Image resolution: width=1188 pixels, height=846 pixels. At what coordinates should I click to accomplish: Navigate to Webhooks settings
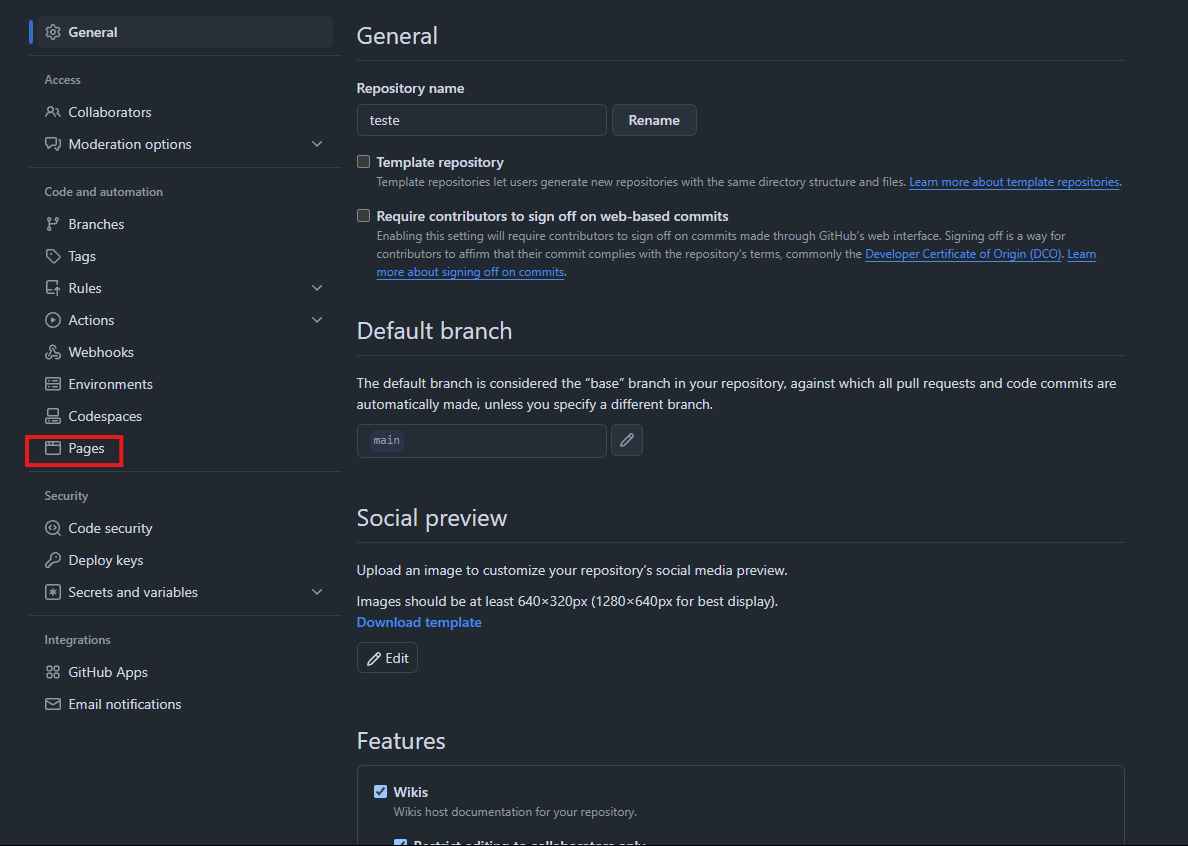185,352
